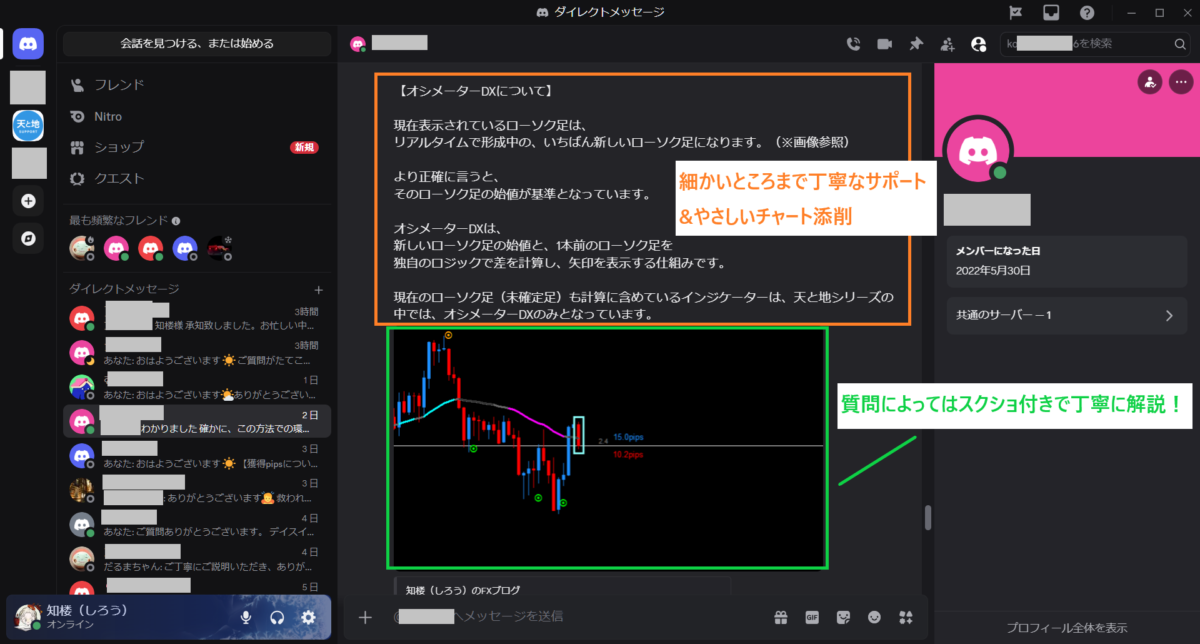Toggle headphone deafen in user panel
1200x644 pixels.
pyautogui.click(x=277, y=617)
